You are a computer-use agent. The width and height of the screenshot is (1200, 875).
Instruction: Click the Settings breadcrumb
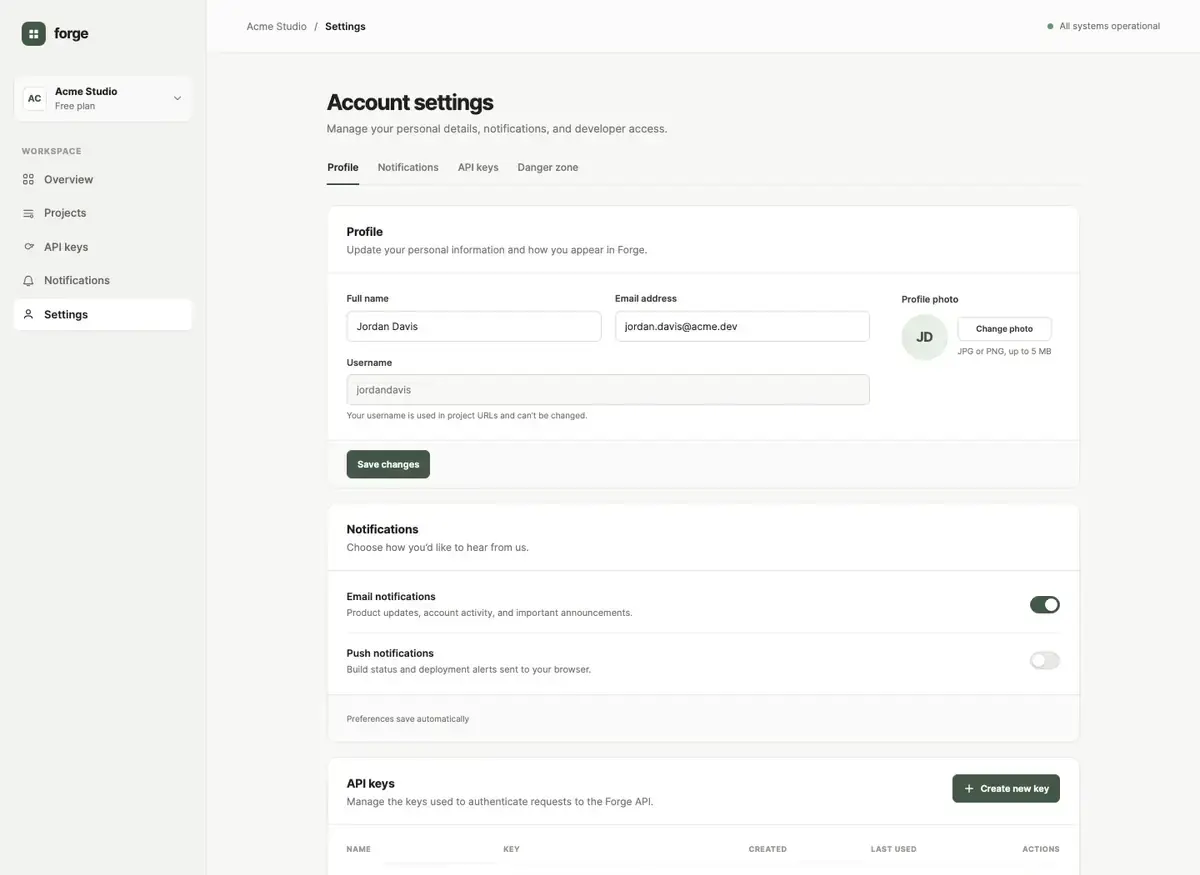[345, 26]
